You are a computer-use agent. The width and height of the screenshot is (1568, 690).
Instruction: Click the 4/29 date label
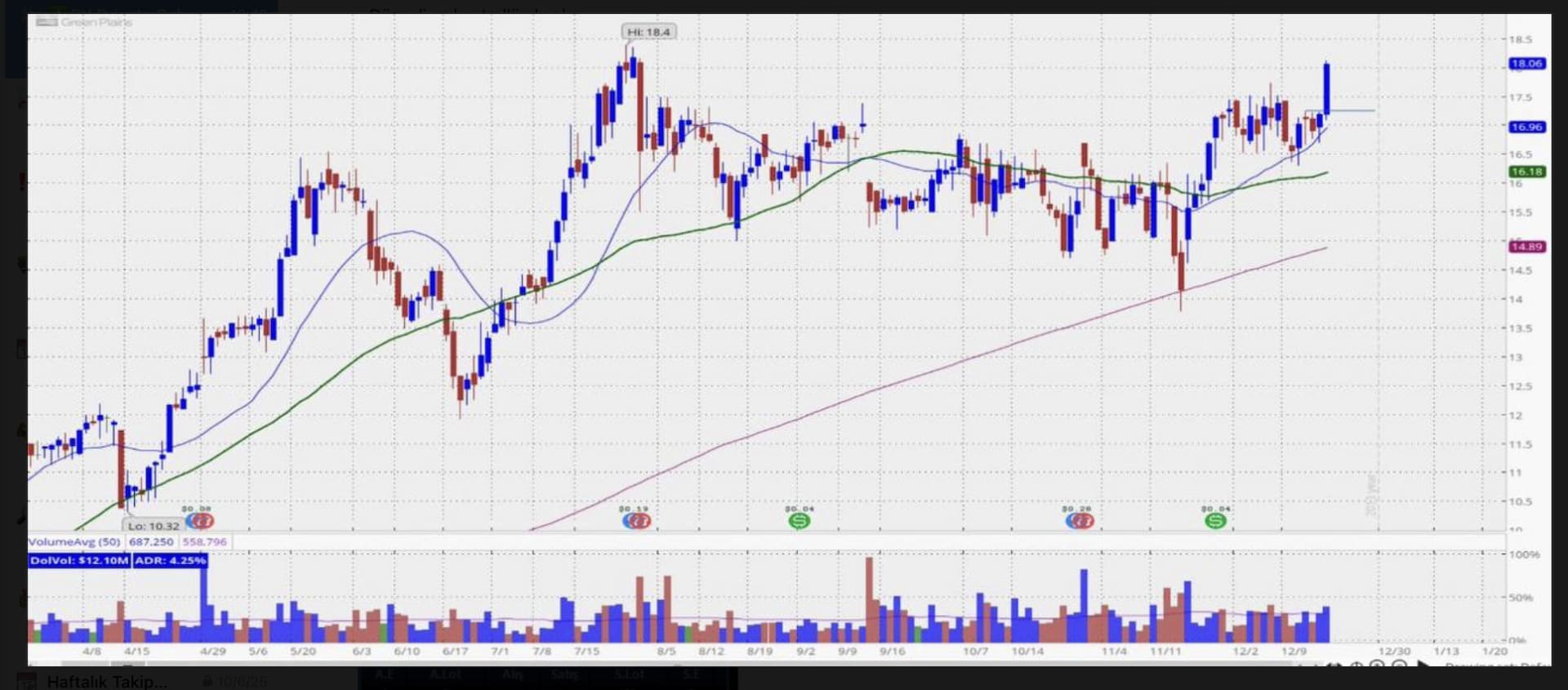213,652
